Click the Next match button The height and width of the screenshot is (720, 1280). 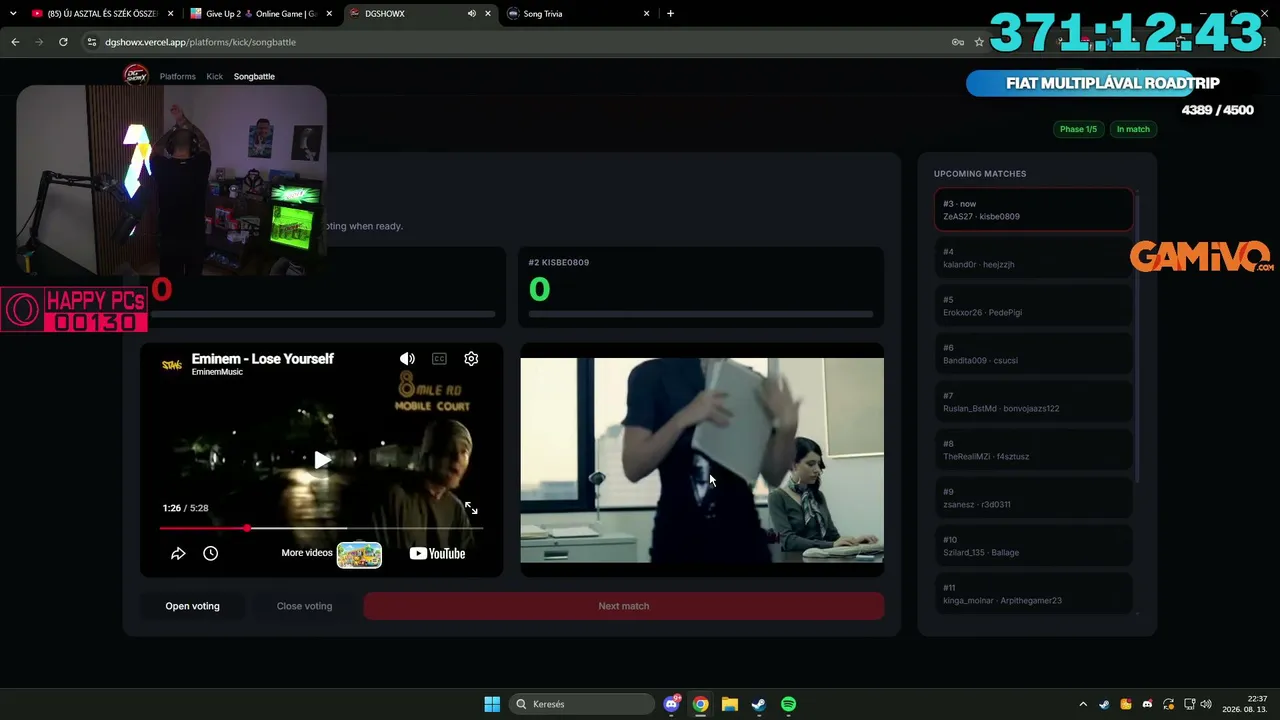(x=624, y=606)
